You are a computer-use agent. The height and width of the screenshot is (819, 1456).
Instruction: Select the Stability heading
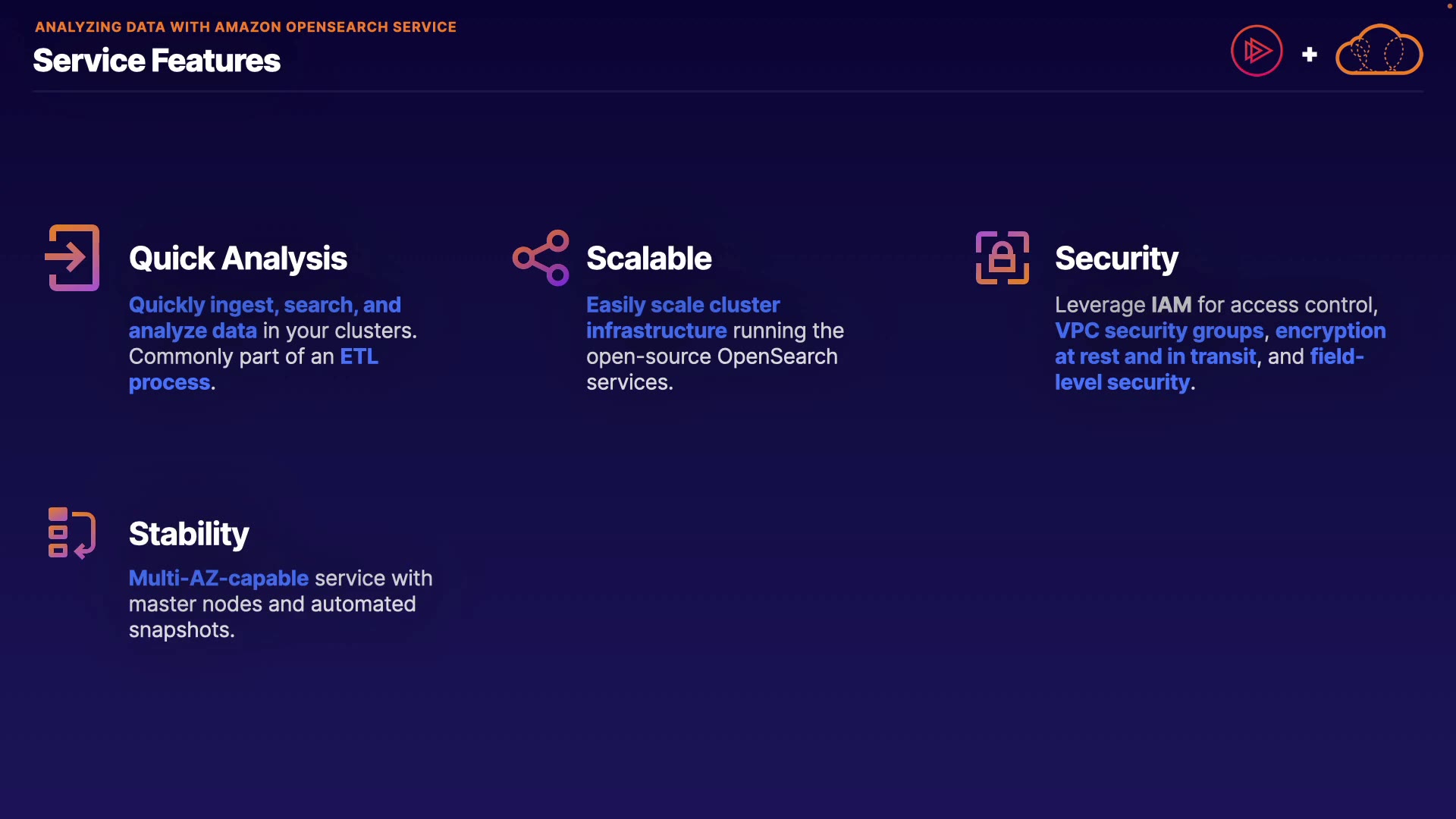point(189,534)
